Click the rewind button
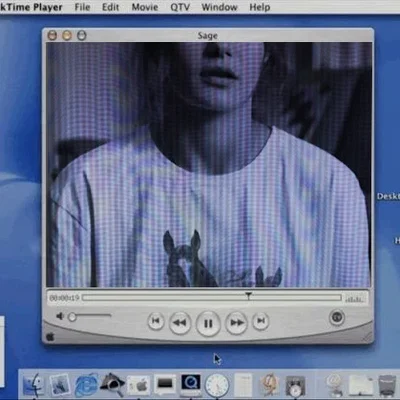Screen dimensions: 400x400 (180, 323)
